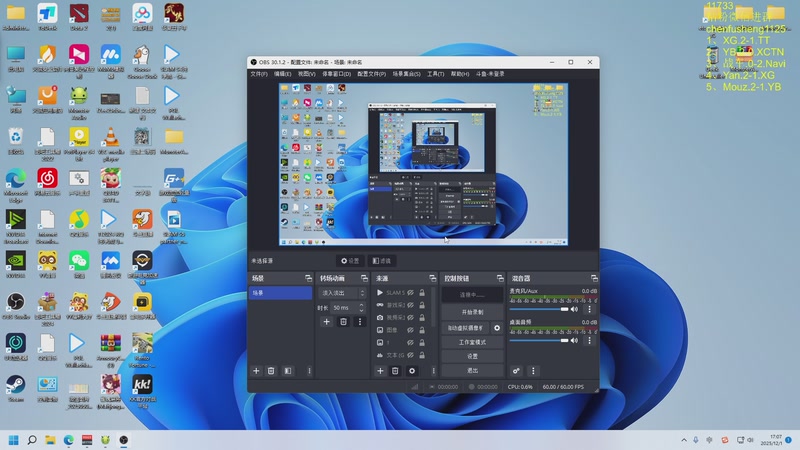Viewport: 800px width, 450px height.
Task: Open source properties gear in Sources panel
Action: tap(411, 371)
